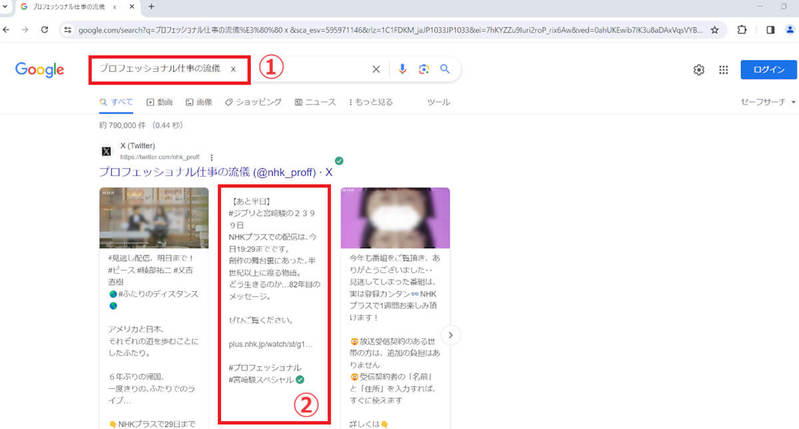The image size is (799, 429).
Task: Bookmark this page with the star icon
Action: (x=714, y=30)
